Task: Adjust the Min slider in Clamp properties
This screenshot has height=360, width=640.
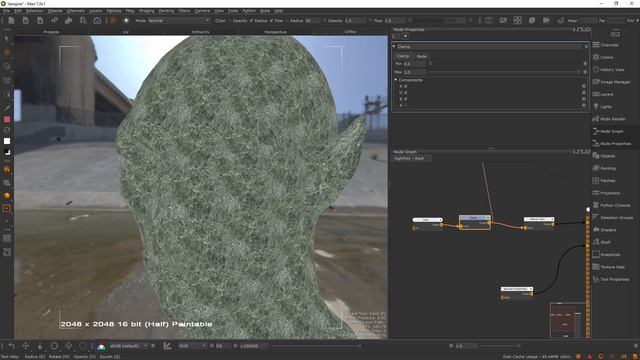Action: pyautogui.click(x=505, y=64)
